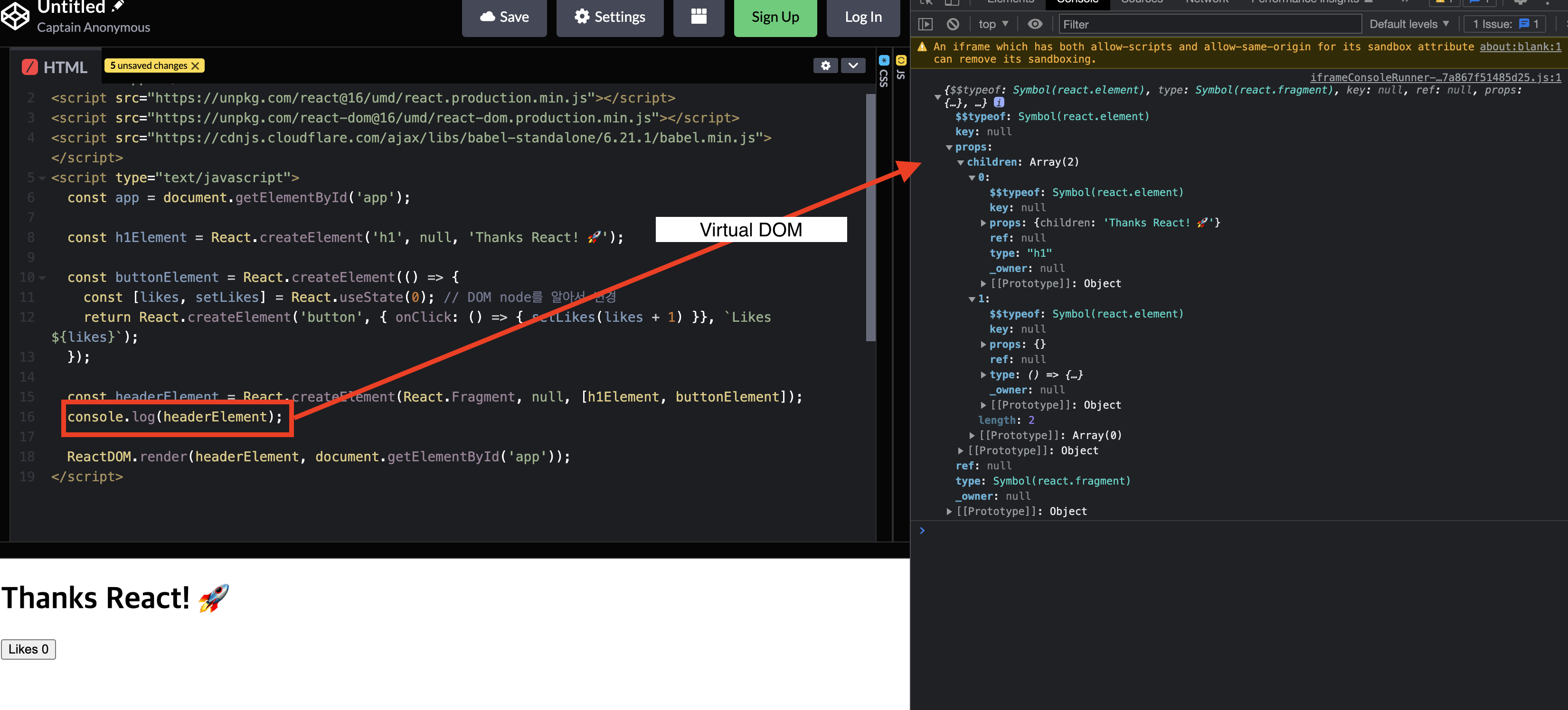Click the red HTML slash icon
The width and height of the screenshot is (1568, 710).
tap(29, 67)
